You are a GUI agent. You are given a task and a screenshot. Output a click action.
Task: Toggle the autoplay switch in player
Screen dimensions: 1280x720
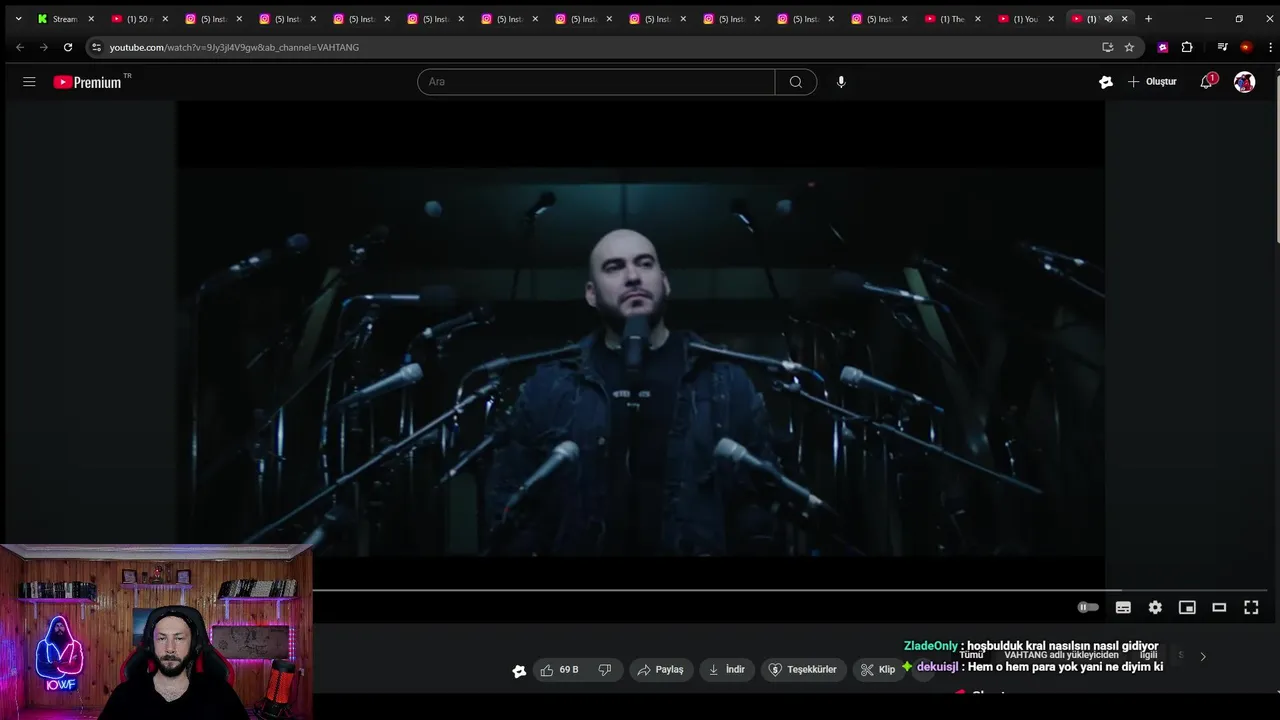click(1088, 607)
